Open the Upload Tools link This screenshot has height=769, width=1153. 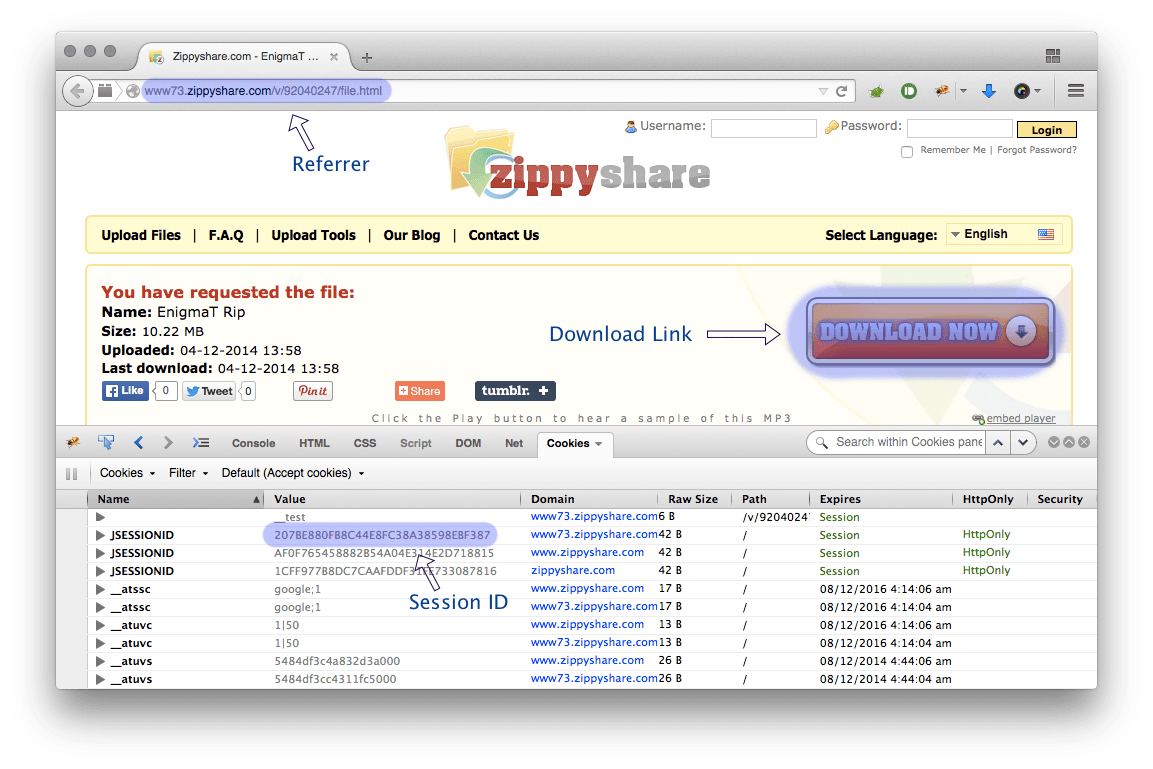click(313, 235)
